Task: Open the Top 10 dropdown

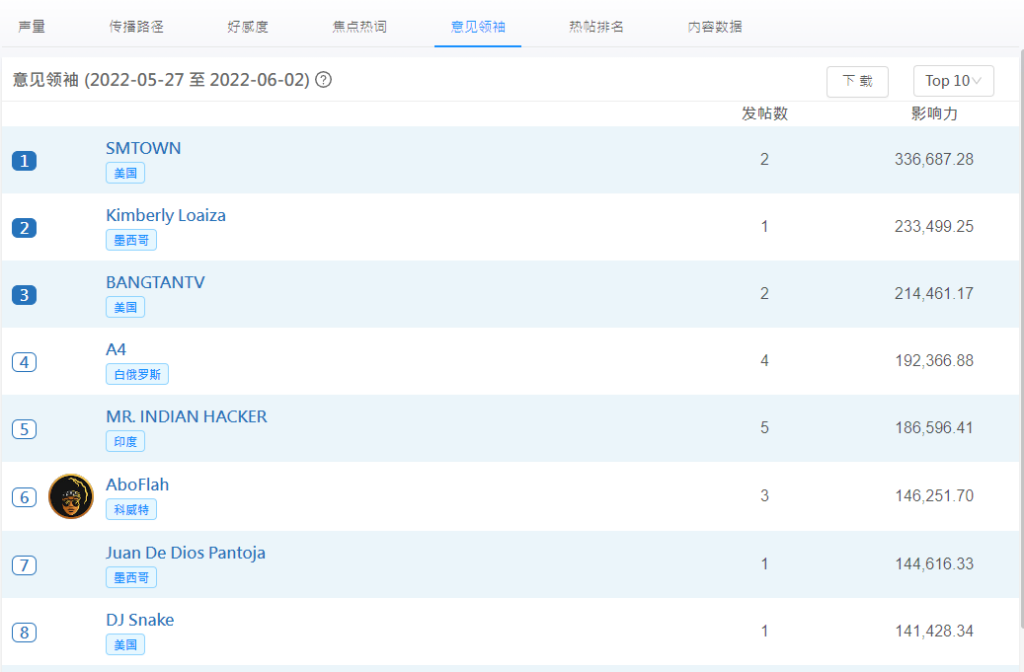Action: tap(953, 81)
